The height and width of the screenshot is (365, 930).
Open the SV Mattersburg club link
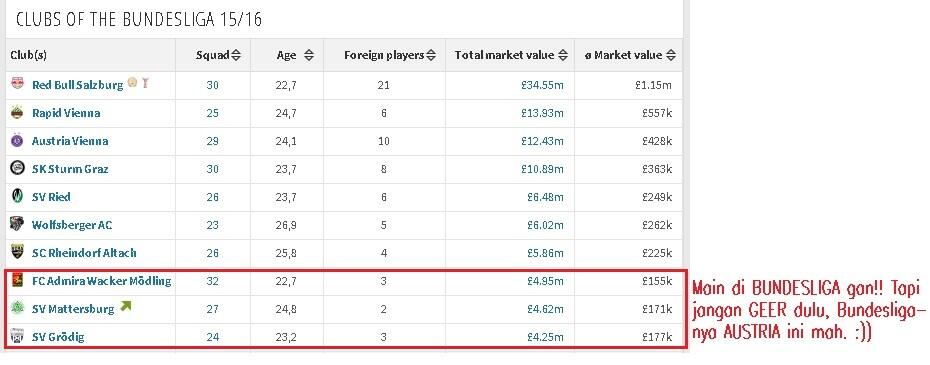pos(73,309)
